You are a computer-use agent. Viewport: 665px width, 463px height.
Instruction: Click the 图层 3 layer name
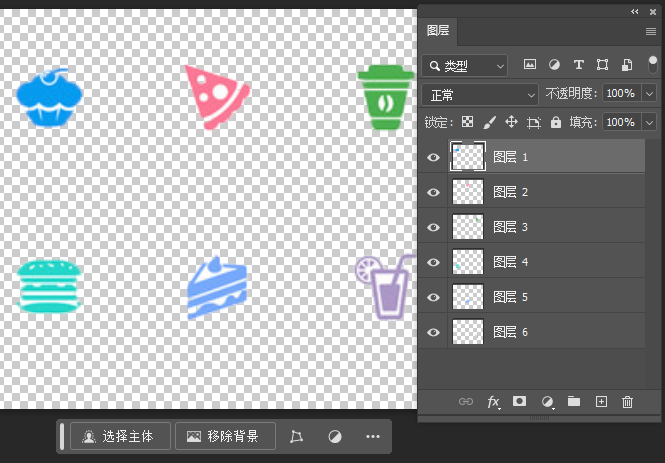[511, 227]
